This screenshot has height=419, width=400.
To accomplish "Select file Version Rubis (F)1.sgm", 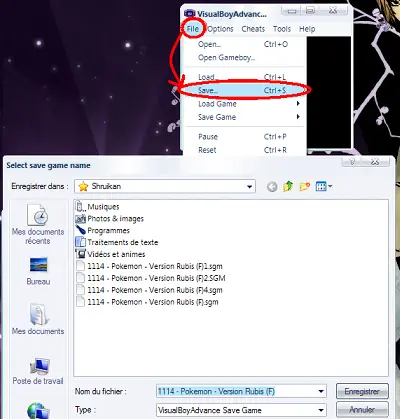I will pyautogui.click(x=149, y=266).
